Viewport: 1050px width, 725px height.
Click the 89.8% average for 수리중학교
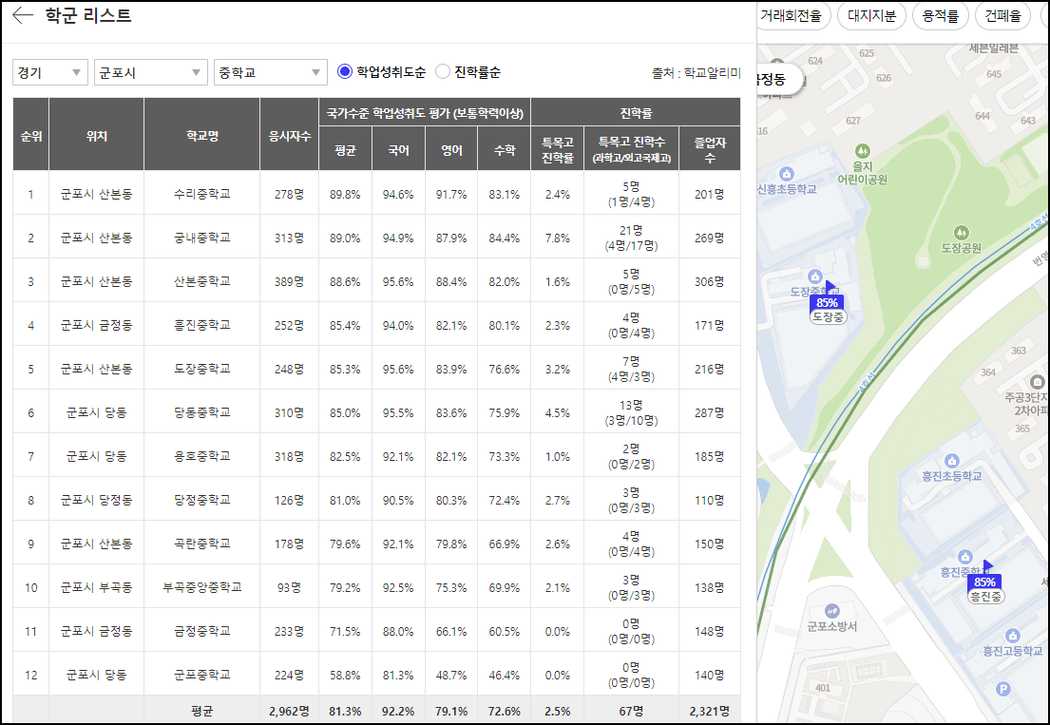coord(345,194)
